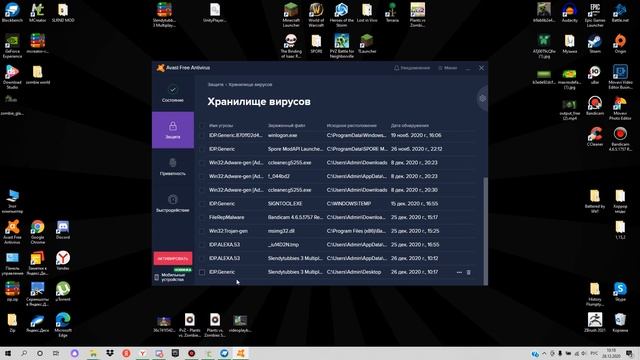Go back to Защита via breadcrumb link
Viewport: 640px width, 360px height.
pos(216,84)
